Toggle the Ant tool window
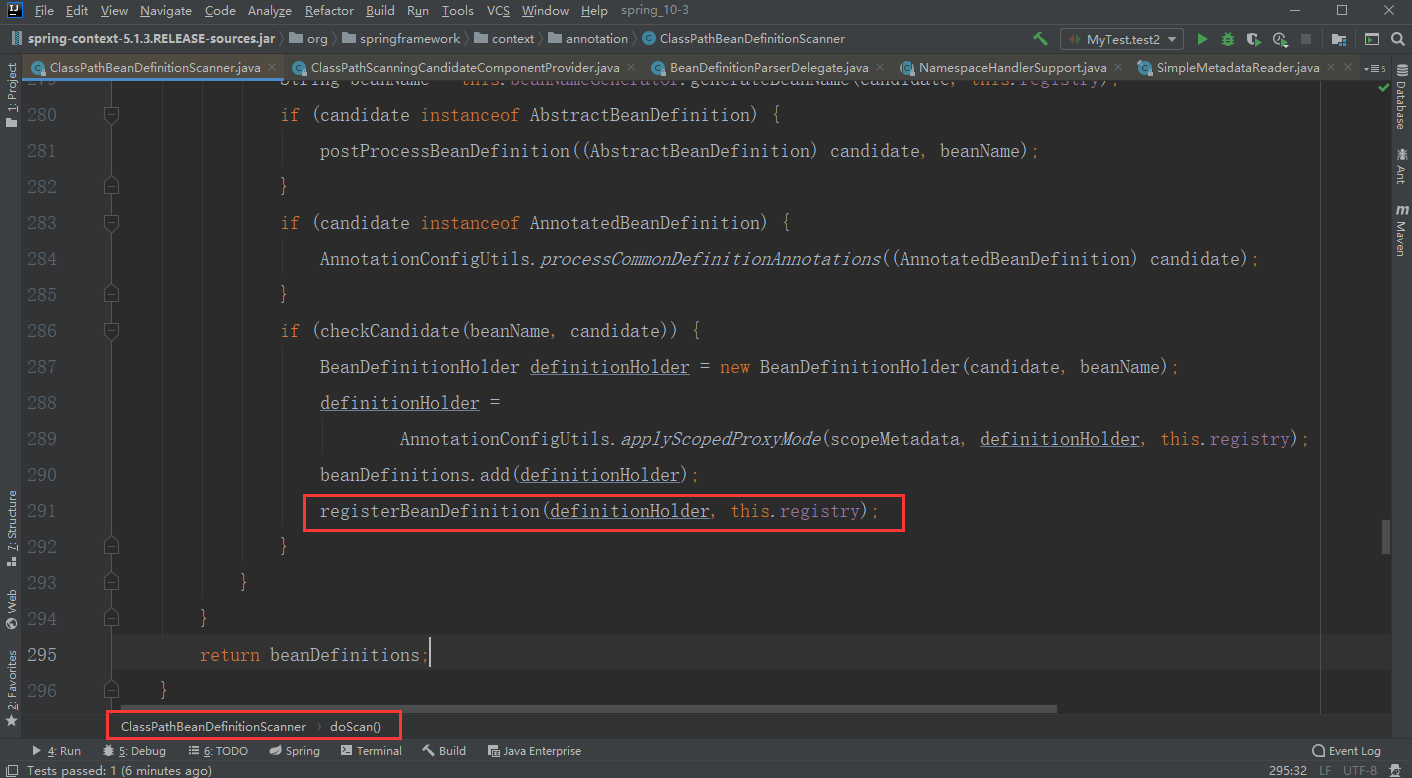 [x=1400, y=166]
